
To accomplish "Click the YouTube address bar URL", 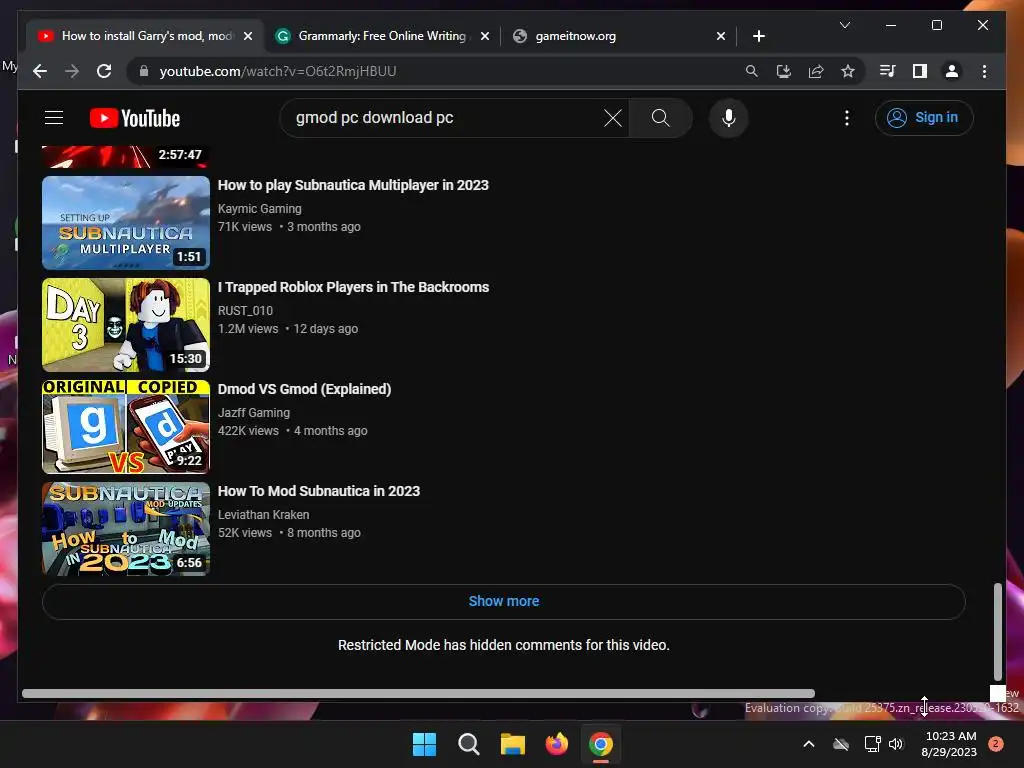I will [x=278, y=71].
